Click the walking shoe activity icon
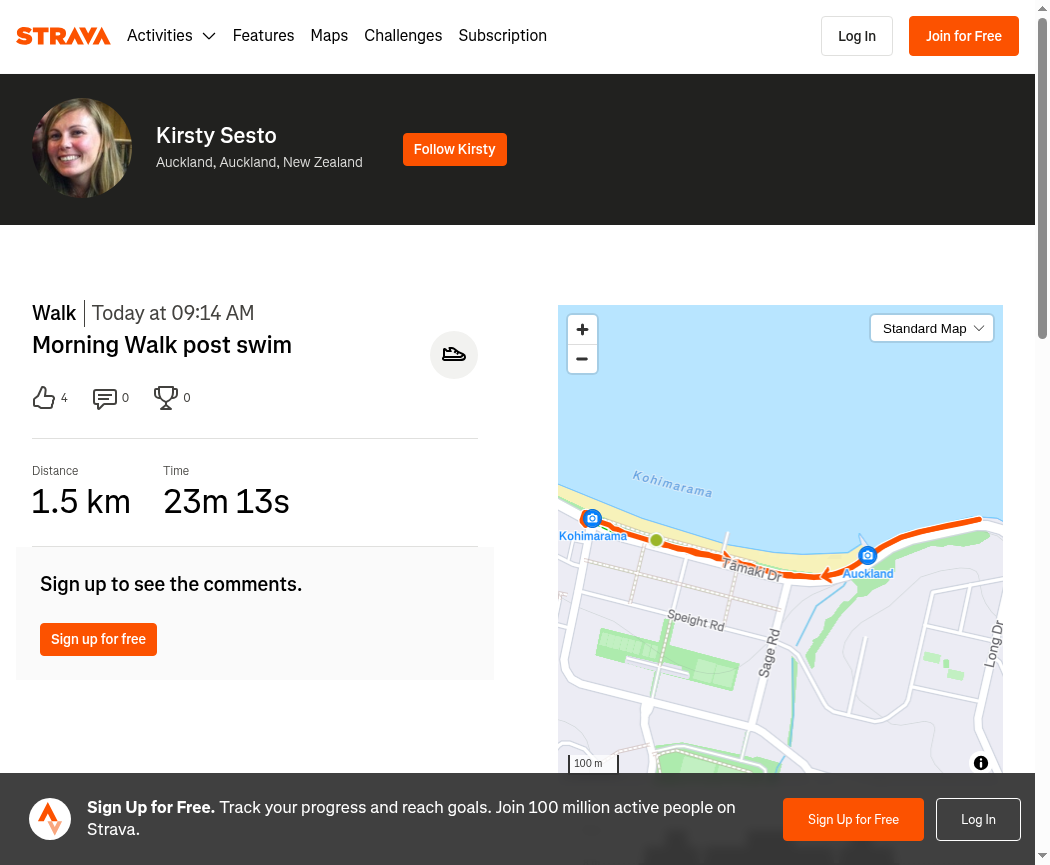The height and width of the screenshot is (865, 1050). (453, 355)
